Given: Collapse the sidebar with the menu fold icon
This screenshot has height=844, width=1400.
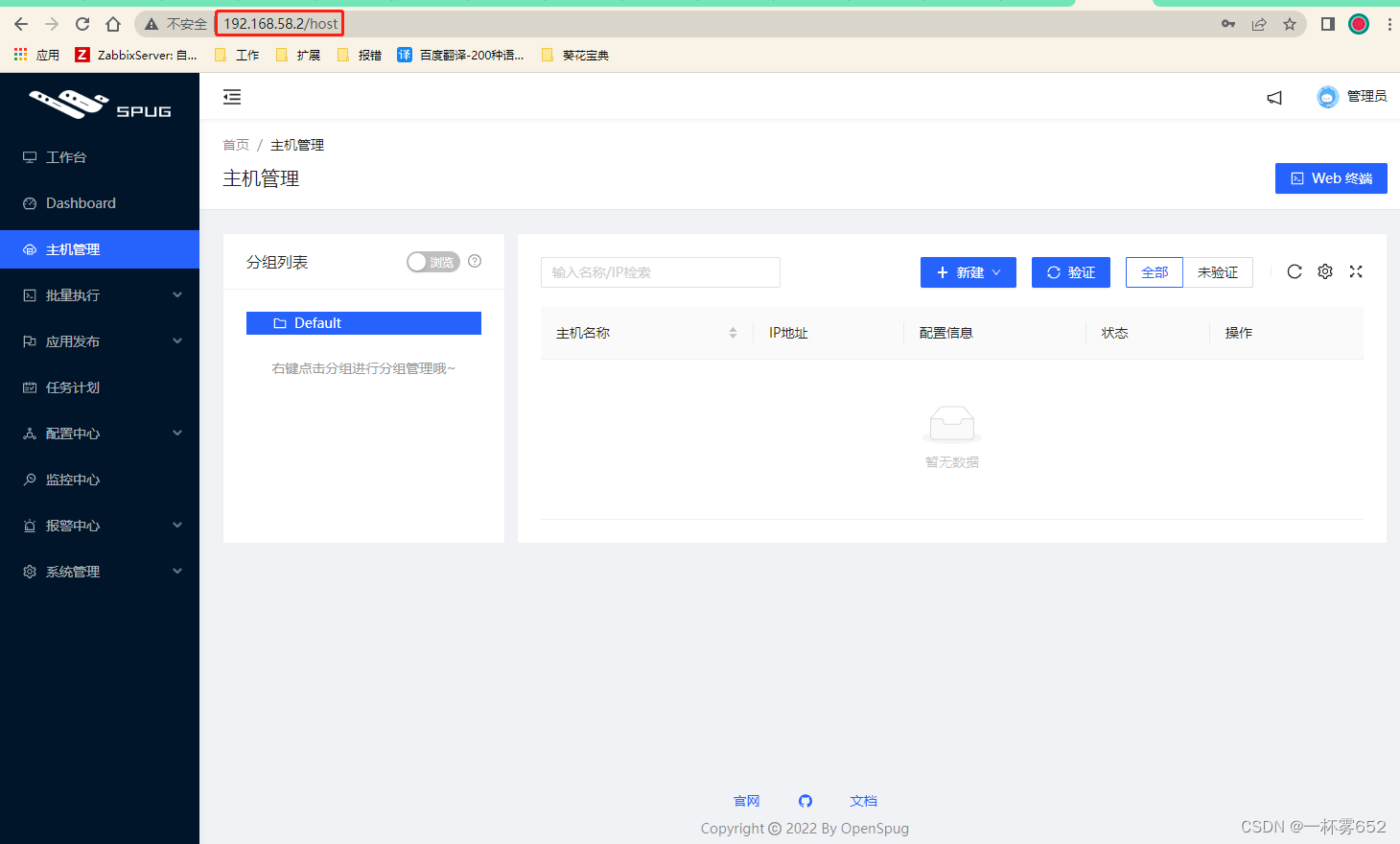Looking at the screenshot, I should tap(232, 97).
